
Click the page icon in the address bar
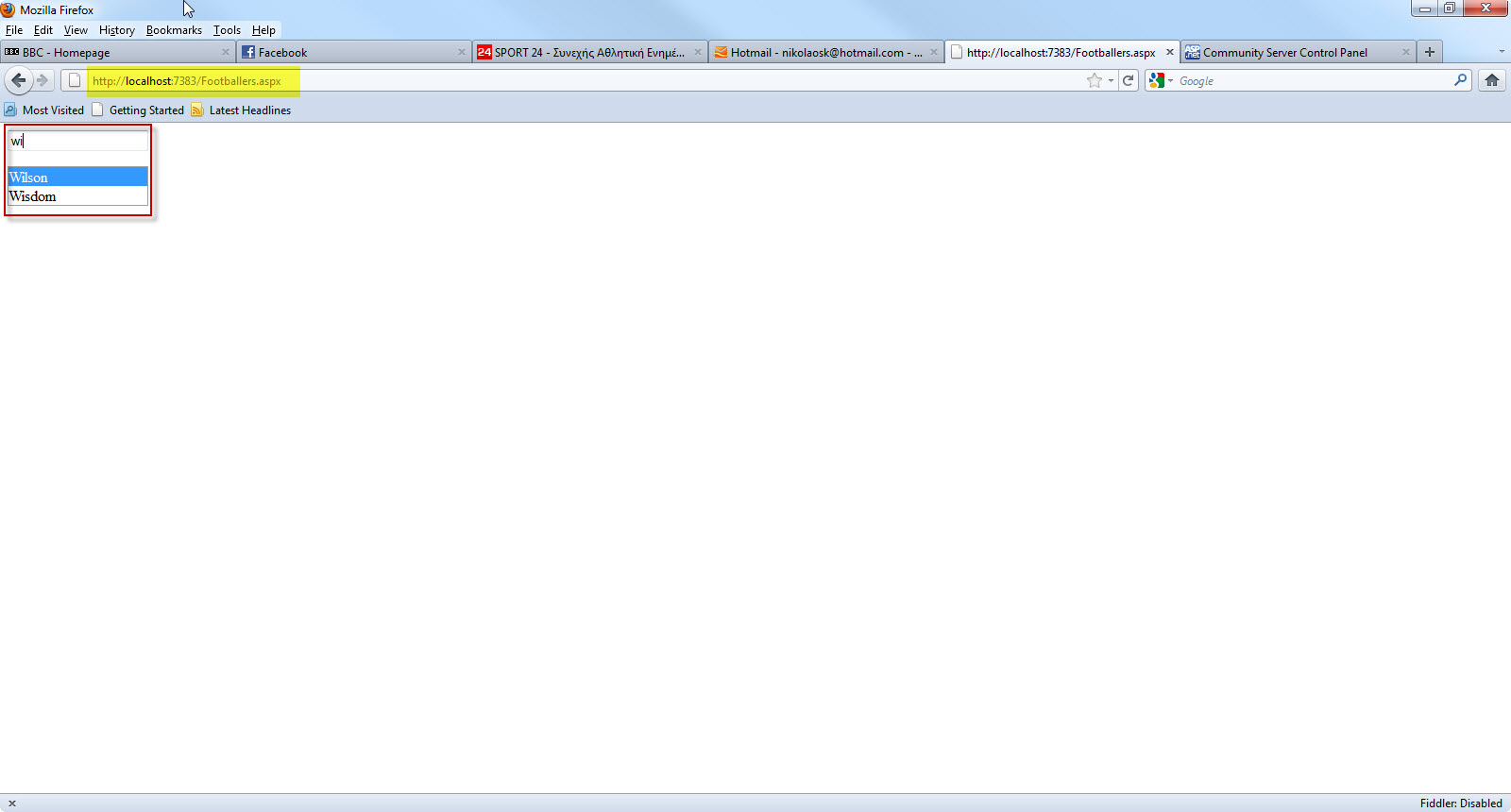[75, 80]
